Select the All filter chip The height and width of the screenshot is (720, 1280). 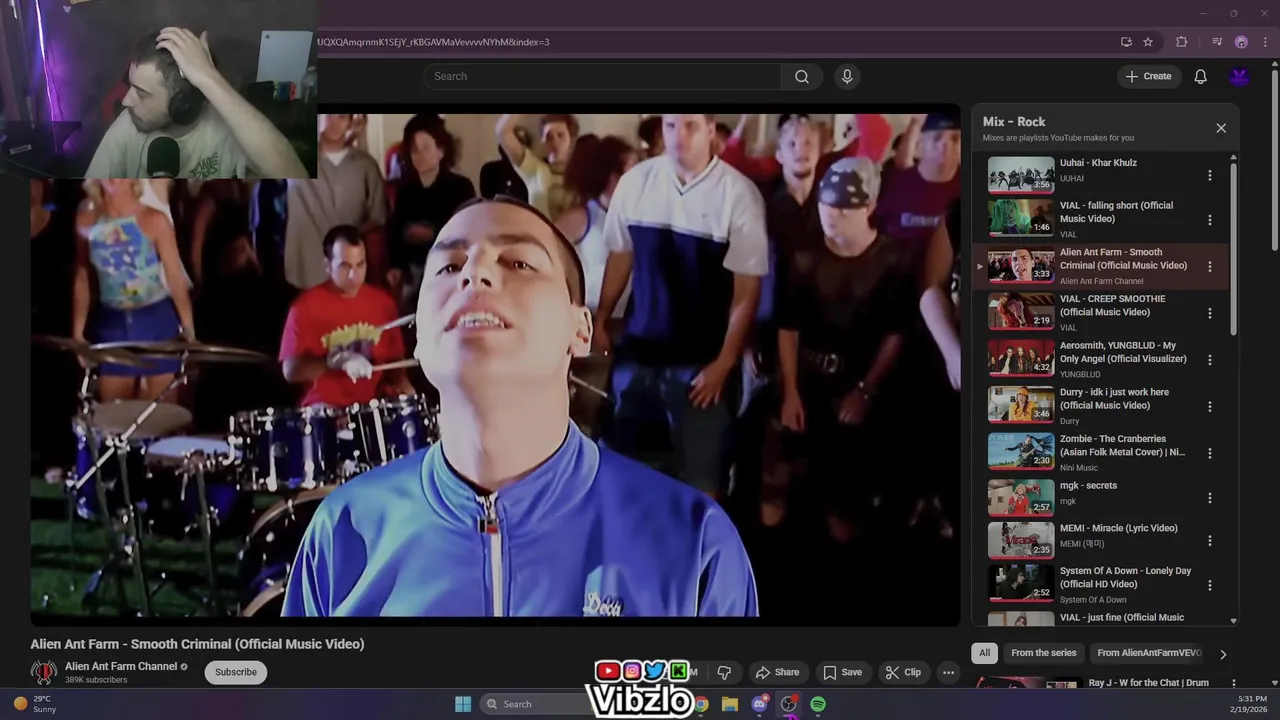coord(984,653)
